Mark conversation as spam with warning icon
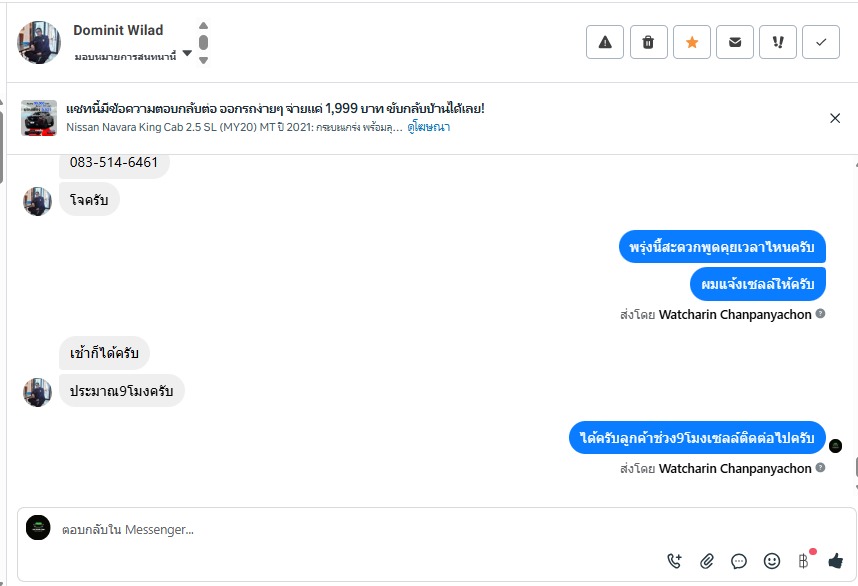This screenshot has width=858, height=586. 605,42
